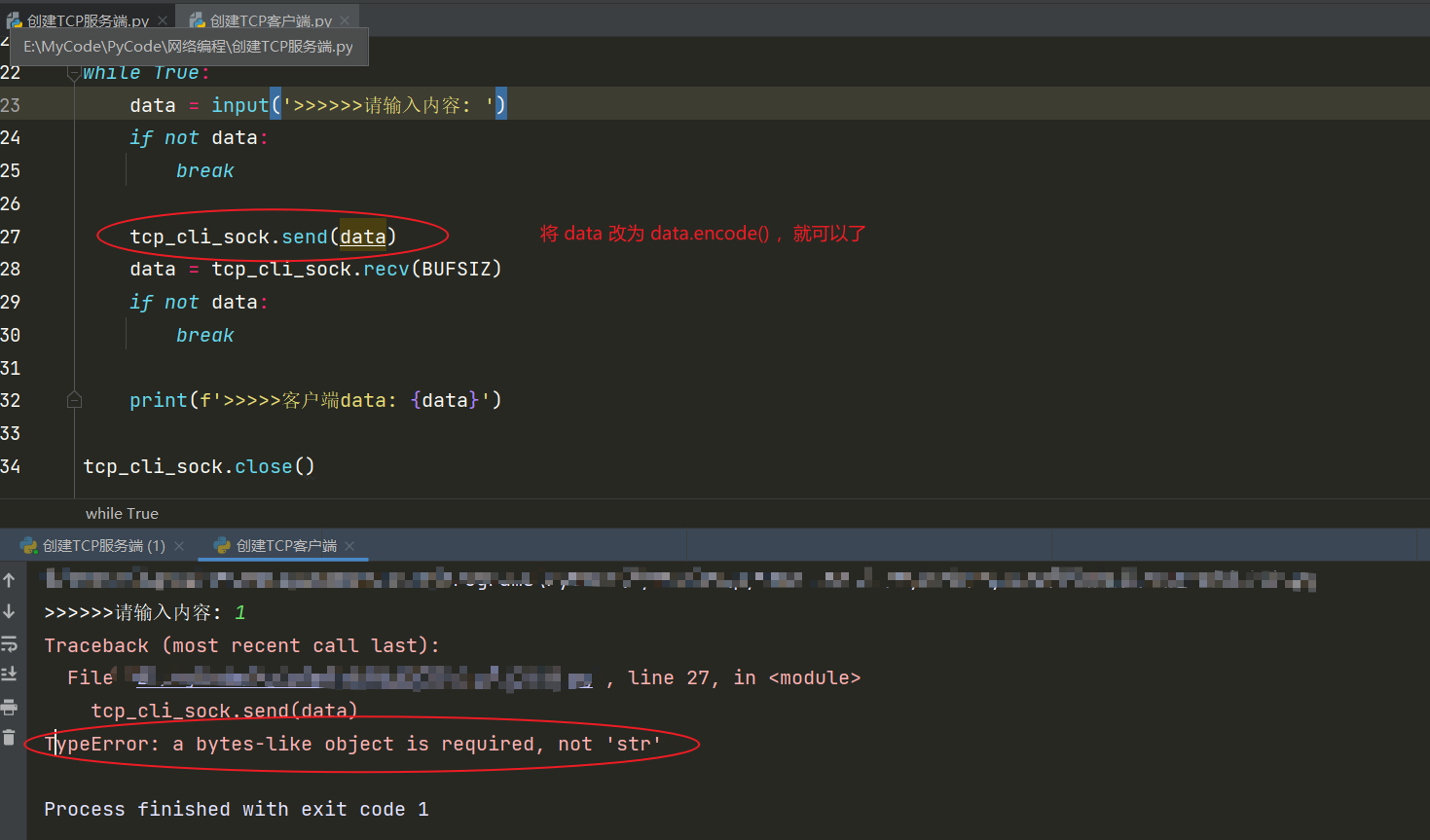This screenshot has height=840, width=1430.
Task: Click the fold-end marker beside the print line
Action: (74, 400)
